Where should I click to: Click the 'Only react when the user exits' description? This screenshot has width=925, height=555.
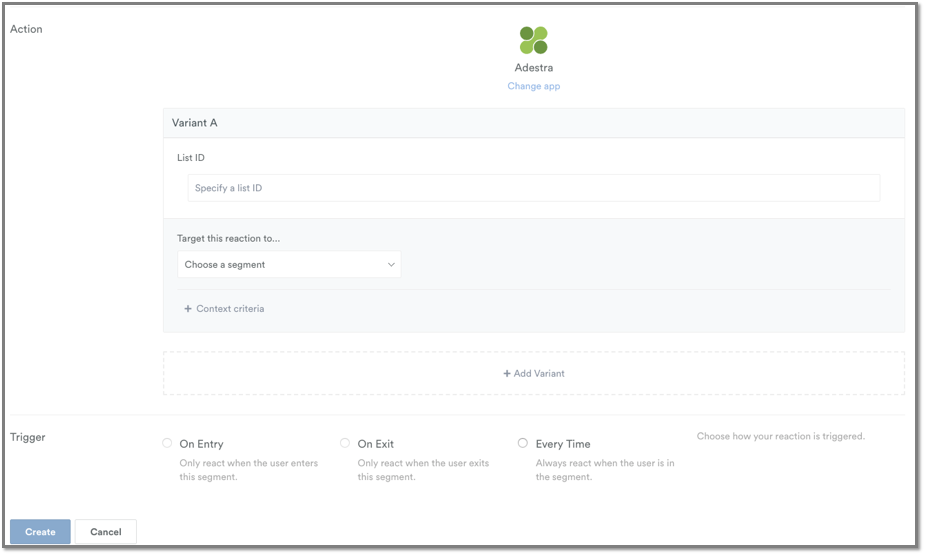click(423, 469)
